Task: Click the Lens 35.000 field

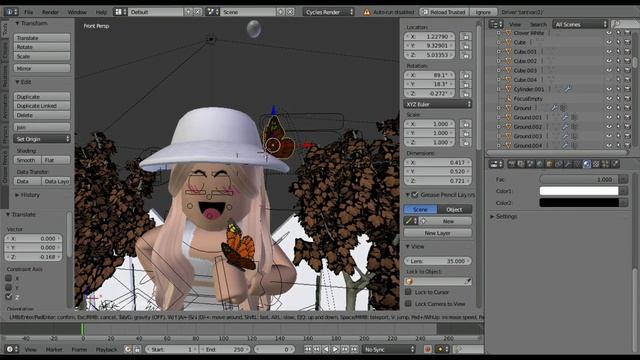Action: [x=438, y=260]
